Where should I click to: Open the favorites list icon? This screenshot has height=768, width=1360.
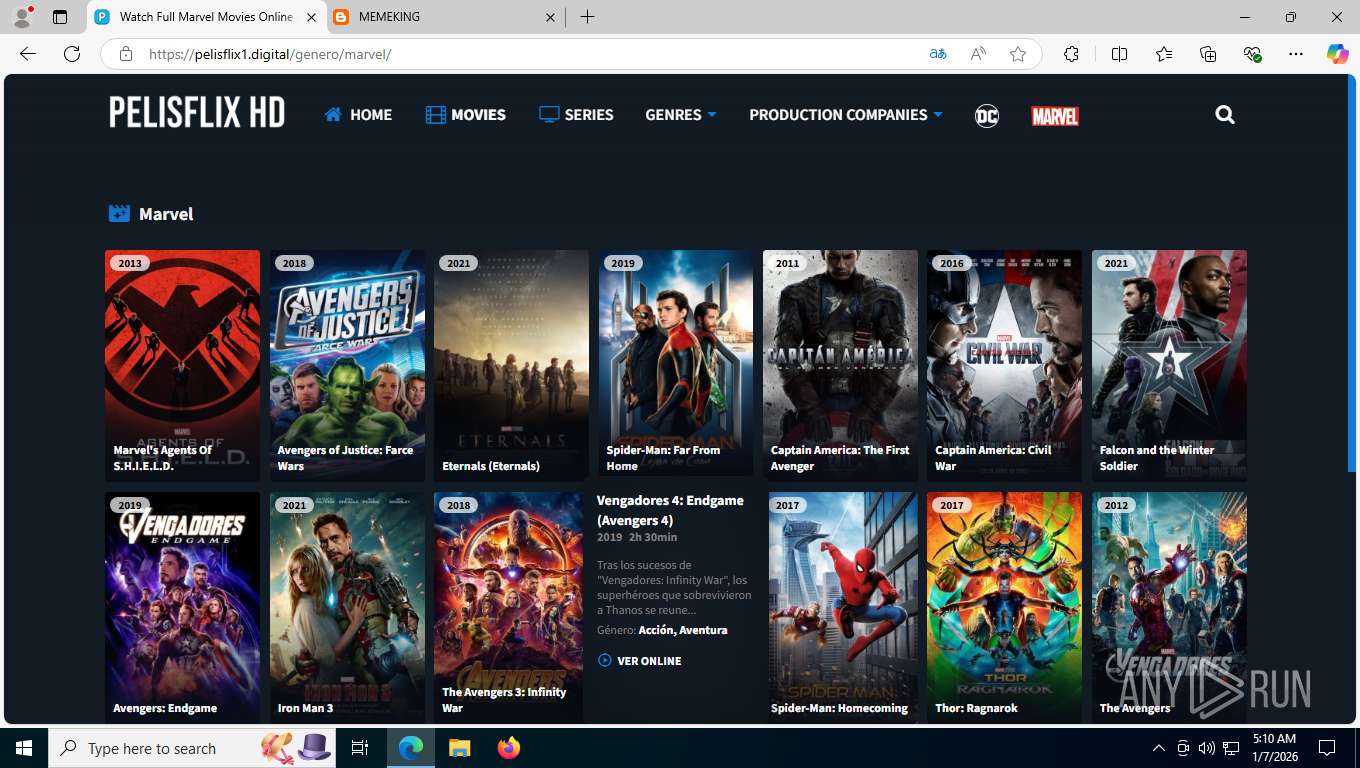click(x=1164, y=54)
